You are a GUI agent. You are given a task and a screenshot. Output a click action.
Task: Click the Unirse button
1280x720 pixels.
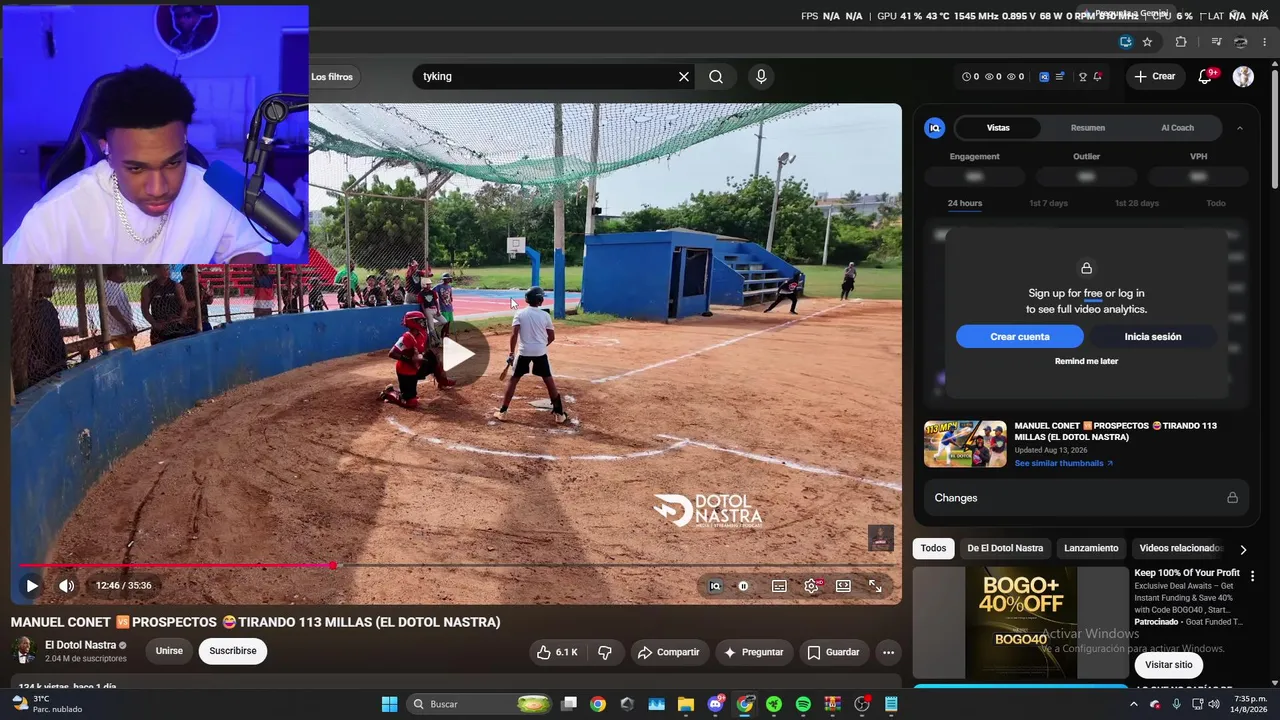169,651
